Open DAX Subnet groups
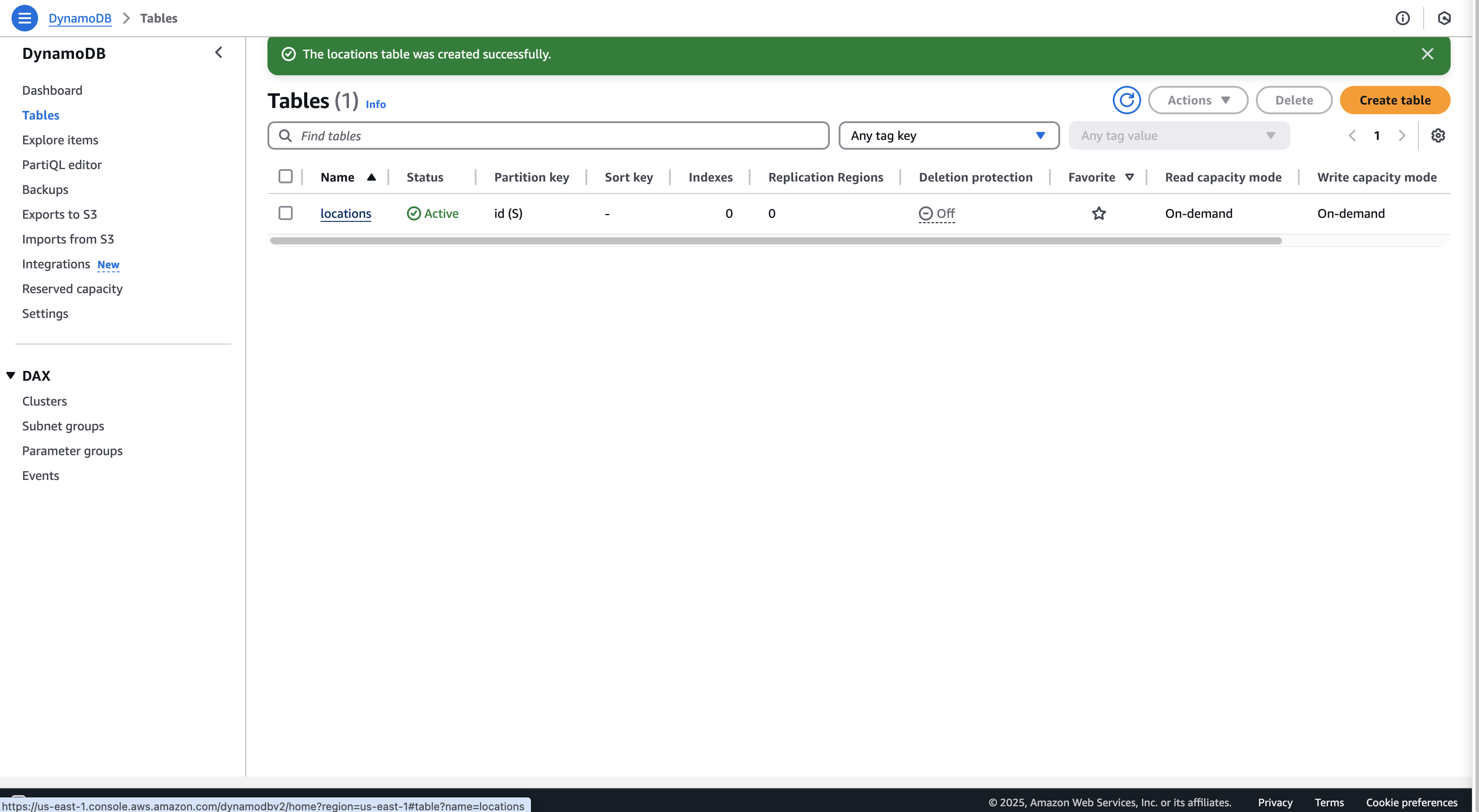Viewport: 1479px width, 812px height. (63, 425)
